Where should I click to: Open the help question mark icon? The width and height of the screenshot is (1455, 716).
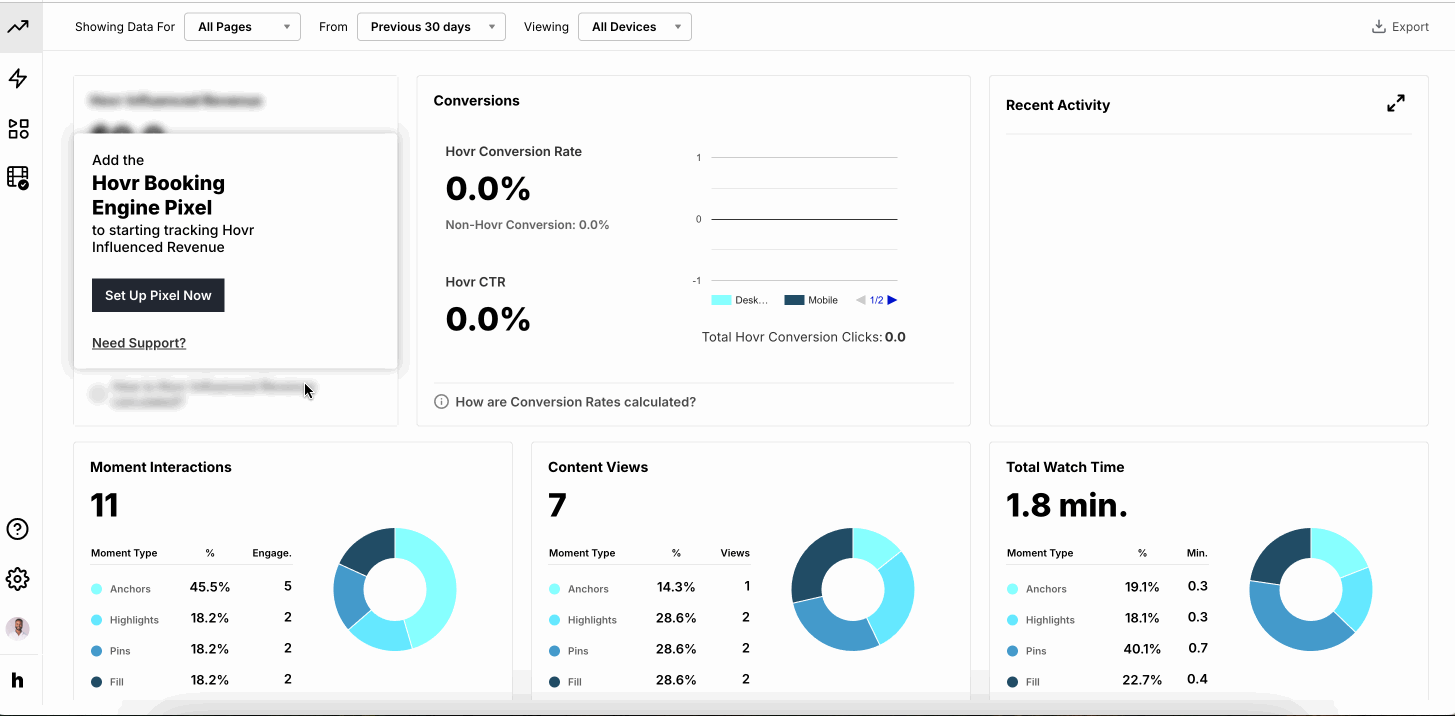pos(18,529)
